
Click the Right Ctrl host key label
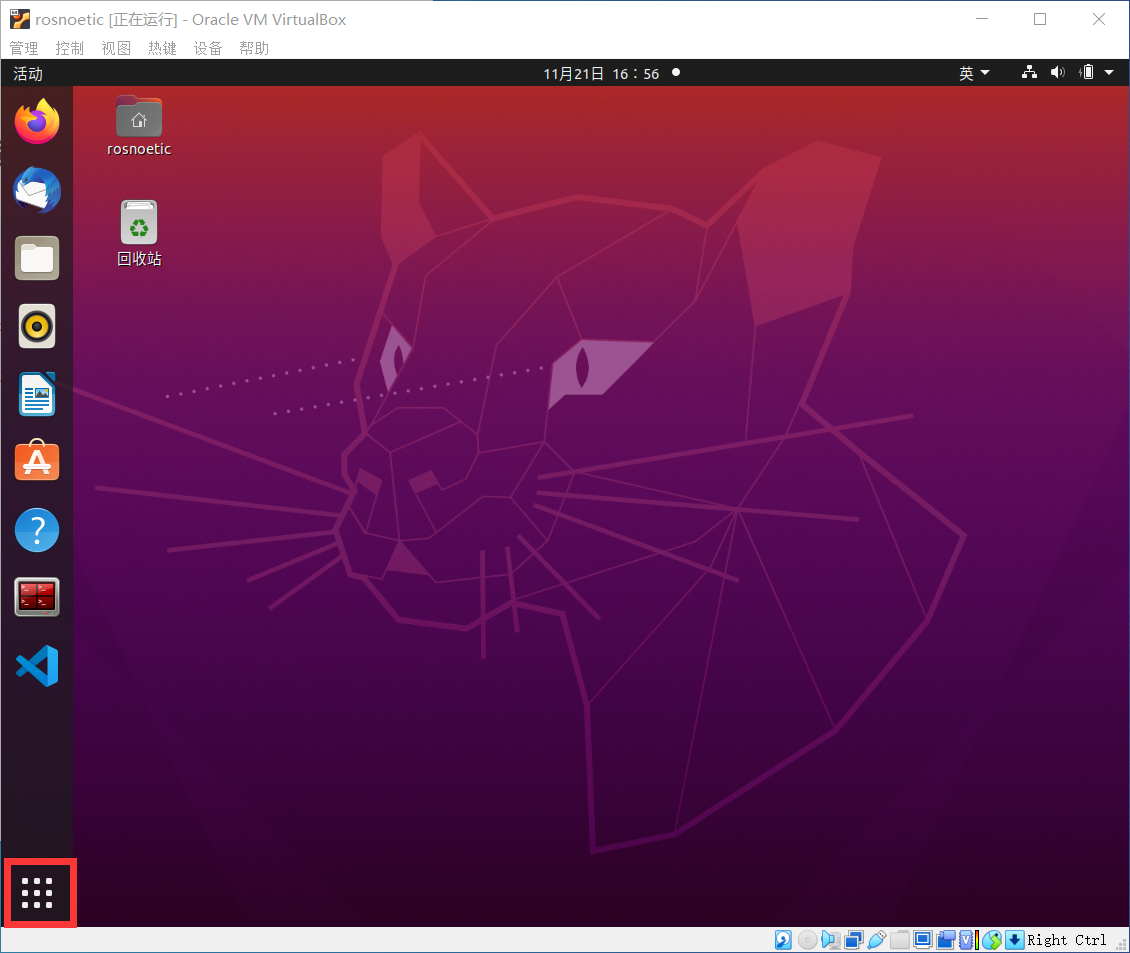pyautogui.click(x=1067, y=940)
